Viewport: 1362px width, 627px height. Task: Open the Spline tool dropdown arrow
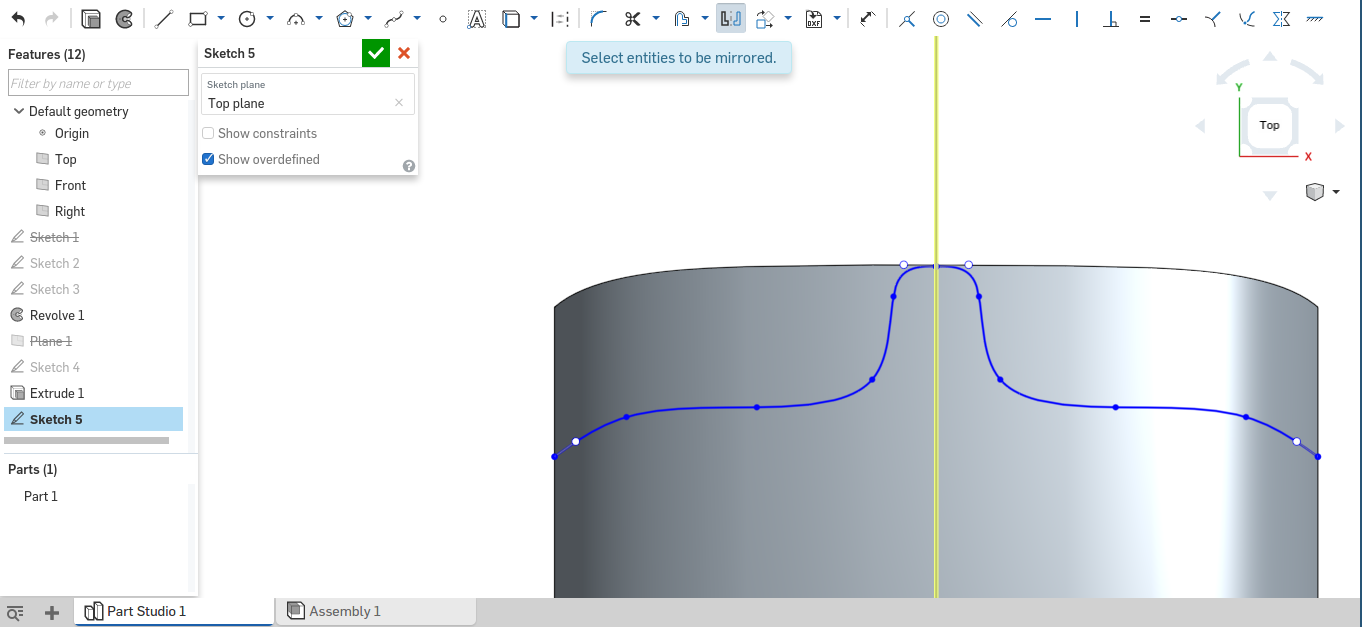pos(417,18)
